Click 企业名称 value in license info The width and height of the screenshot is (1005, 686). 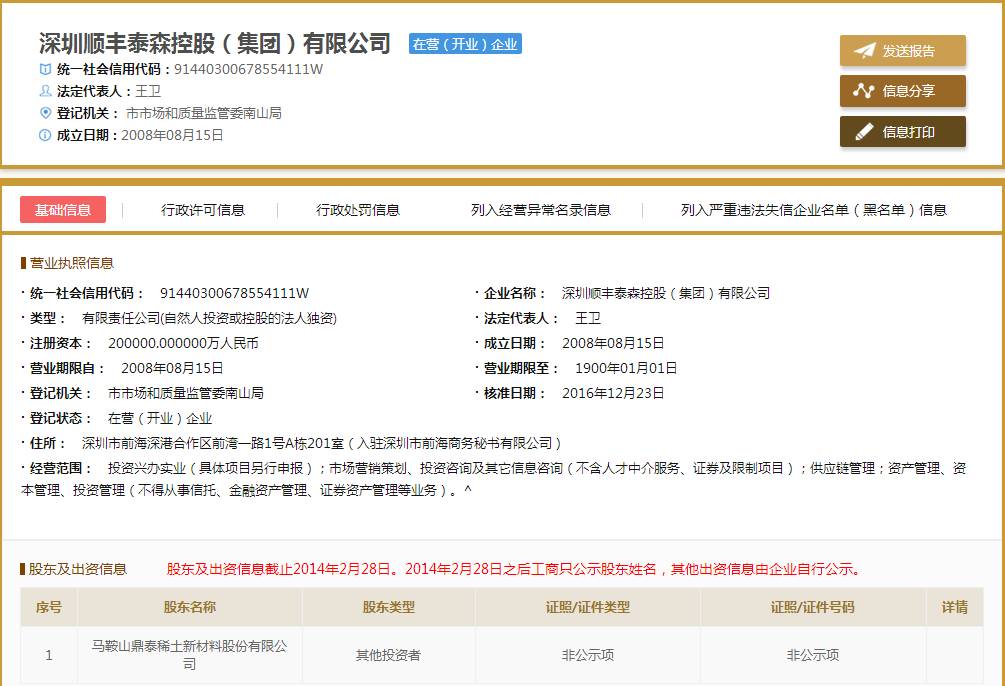click(x=666, y=293)
